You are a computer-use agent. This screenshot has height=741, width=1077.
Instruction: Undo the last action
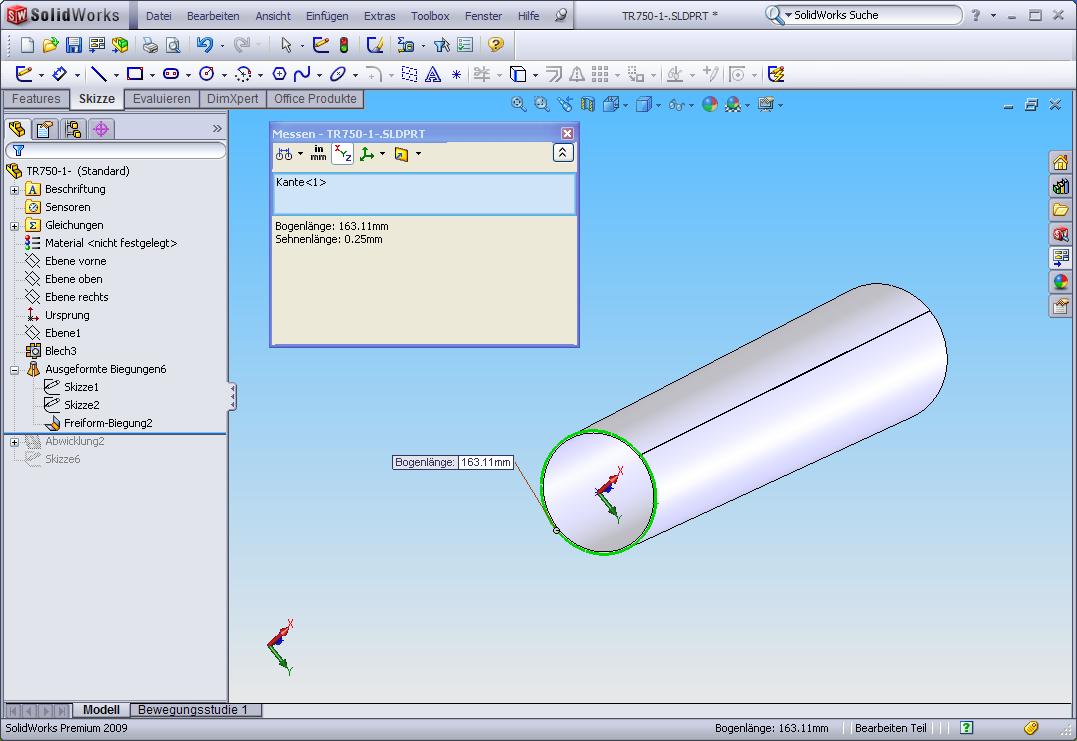(x=204, y=45)
